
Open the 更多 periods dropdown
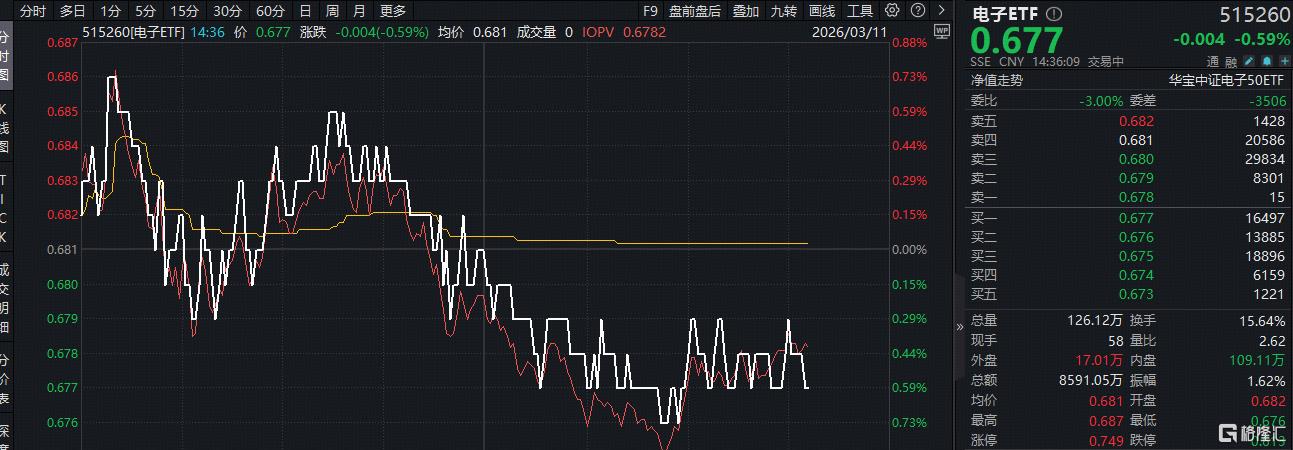[393, 11]
